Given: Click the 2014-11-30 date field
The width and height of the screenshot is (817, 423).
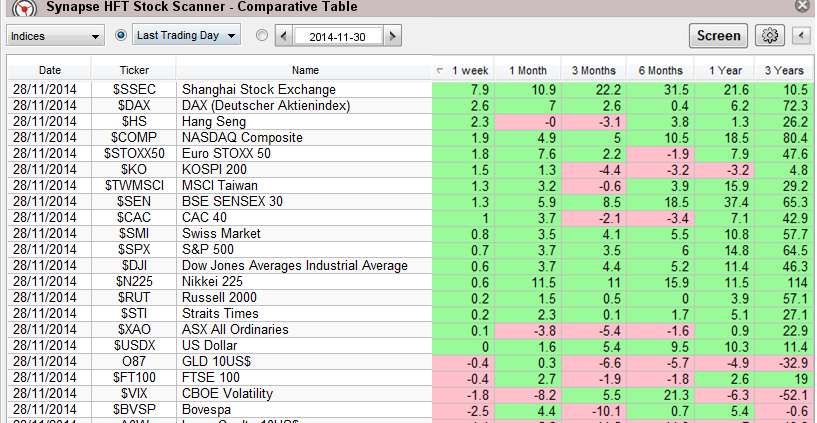Looking at the screenshot, I should pos(338,36).
